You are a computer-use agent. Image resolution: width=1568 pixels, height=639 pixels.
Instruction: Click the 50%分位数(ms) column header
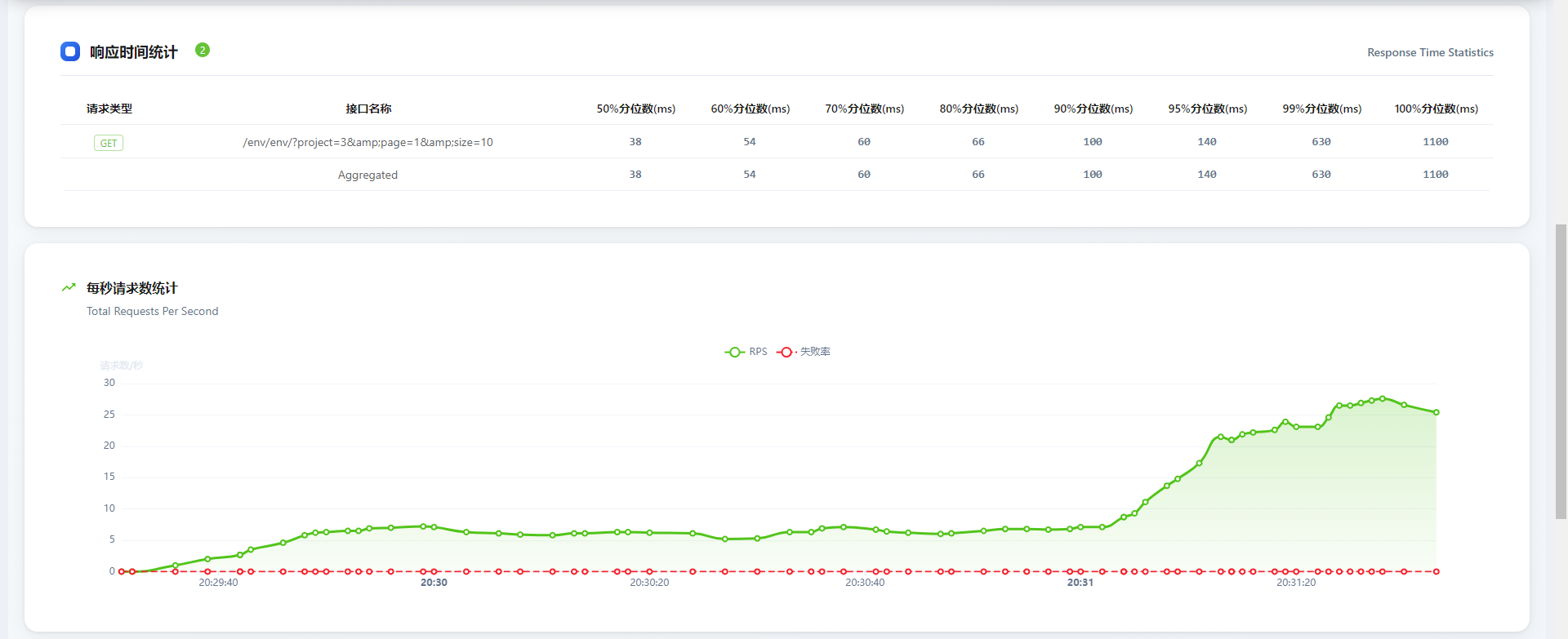coord(635,109)
